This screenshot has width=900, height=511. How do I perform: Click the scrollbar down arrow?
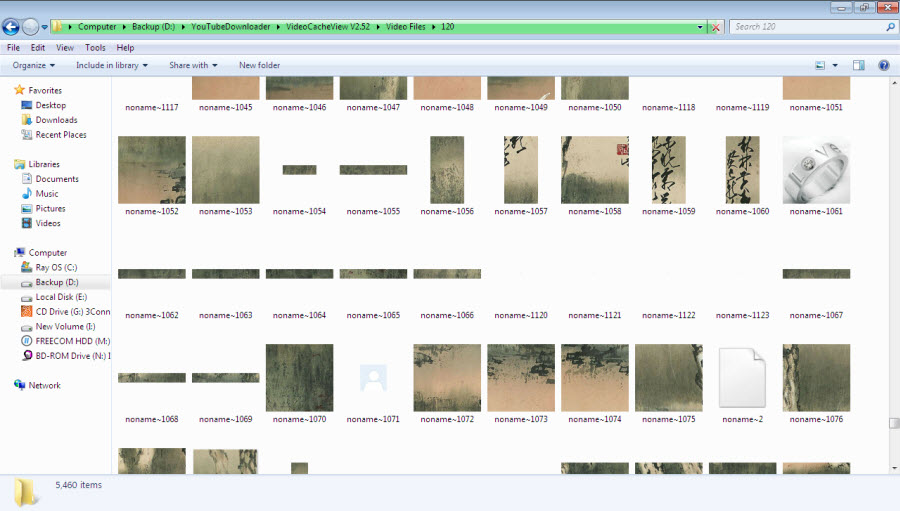point(894,469)
